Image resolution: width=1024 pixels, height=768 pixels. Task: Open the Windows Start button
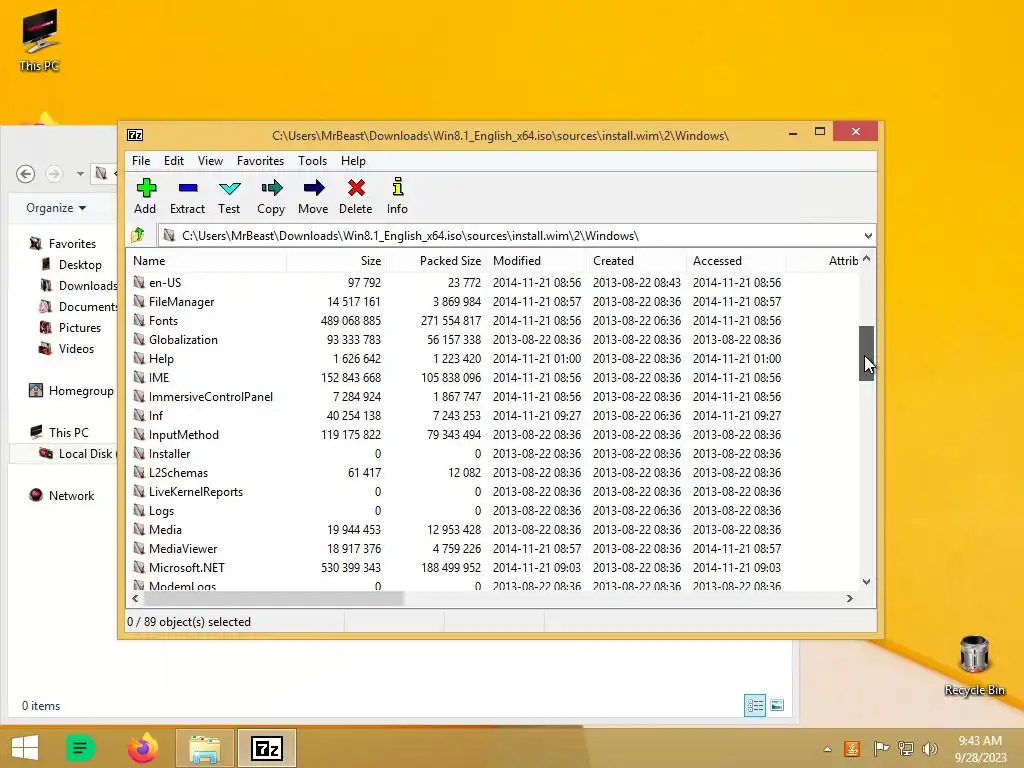click(x=25, y=748)
